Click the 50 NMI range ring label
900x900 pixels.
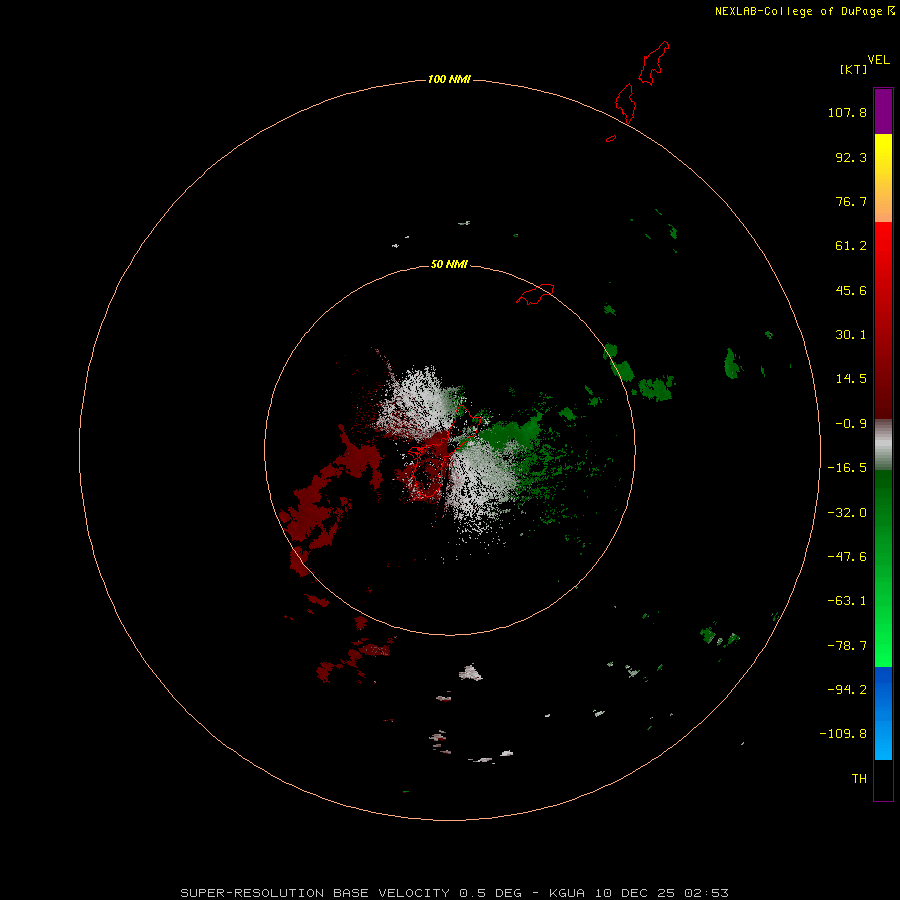click(x=449, y=264)
